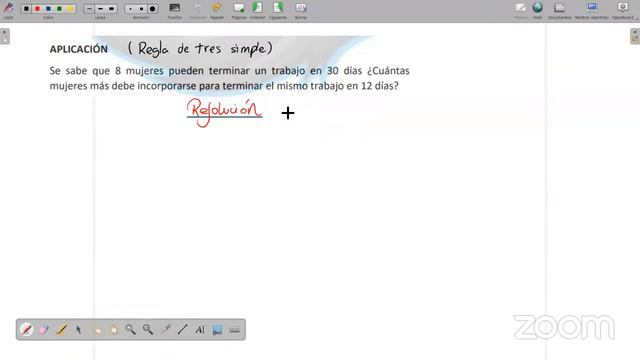This screenshot has height=360, width=640.
Task: Select the yellow pen color
Action: click(x=70, y=9)
